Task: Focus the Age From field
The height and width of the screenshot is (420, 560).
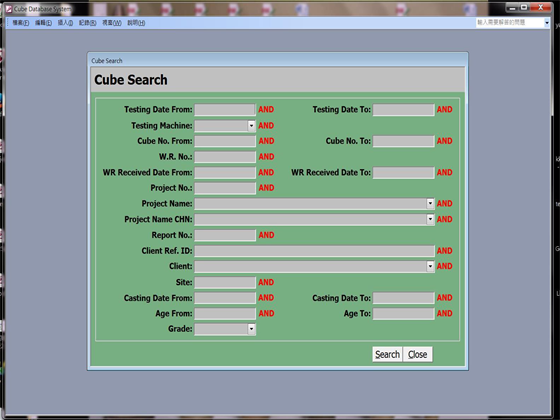Action: click(x=225, y=314)
